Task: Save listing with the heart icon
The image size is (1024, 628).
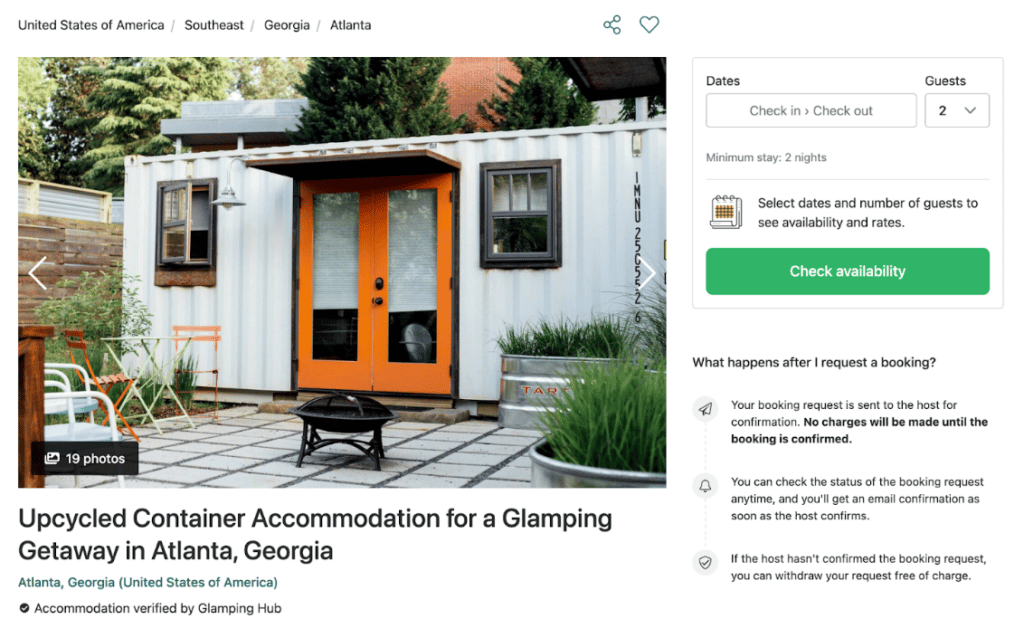Action: click(649, 25)
